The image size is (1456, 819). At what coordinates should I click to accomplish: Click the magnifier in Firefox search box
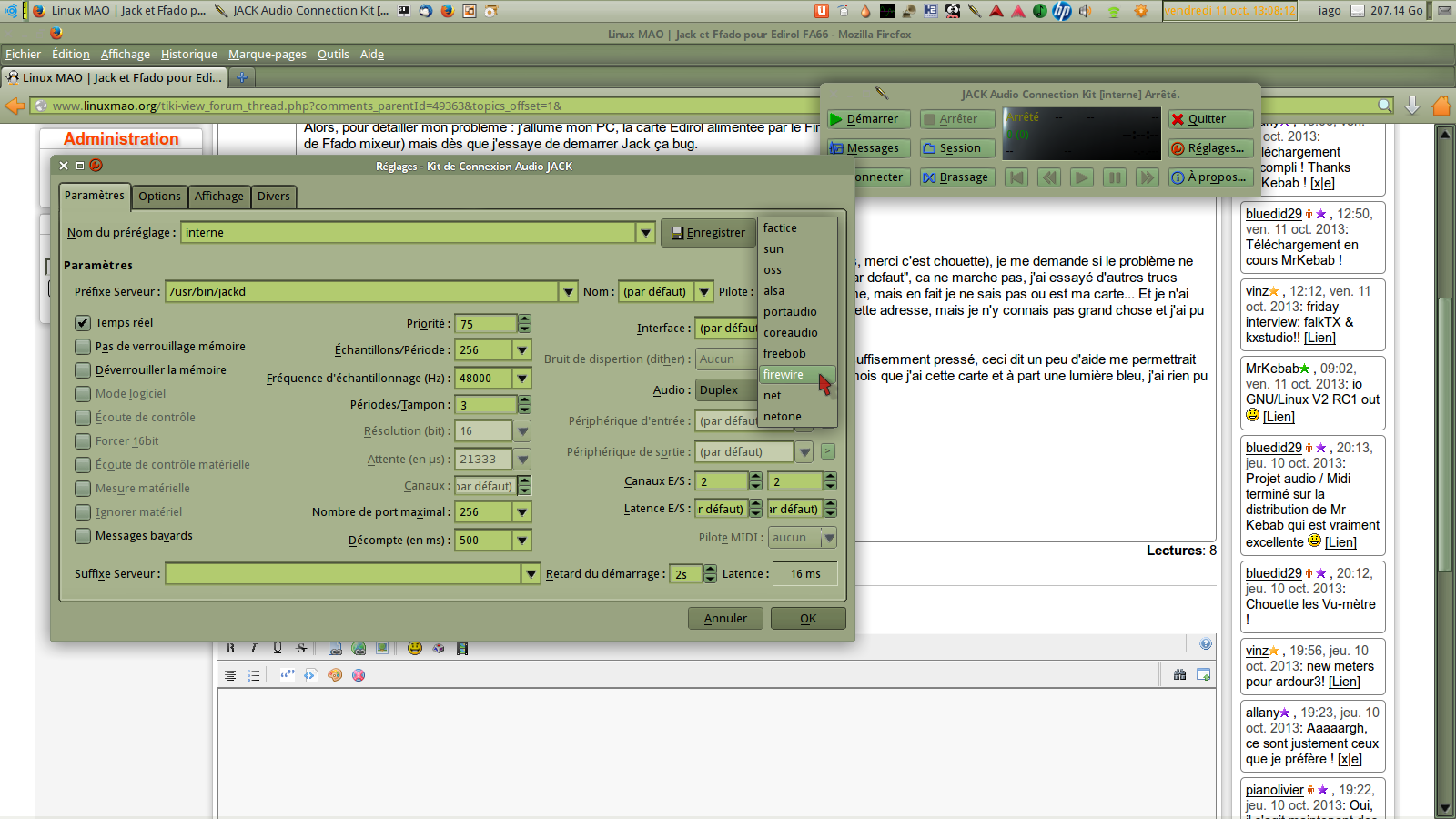pos(1385,106)
